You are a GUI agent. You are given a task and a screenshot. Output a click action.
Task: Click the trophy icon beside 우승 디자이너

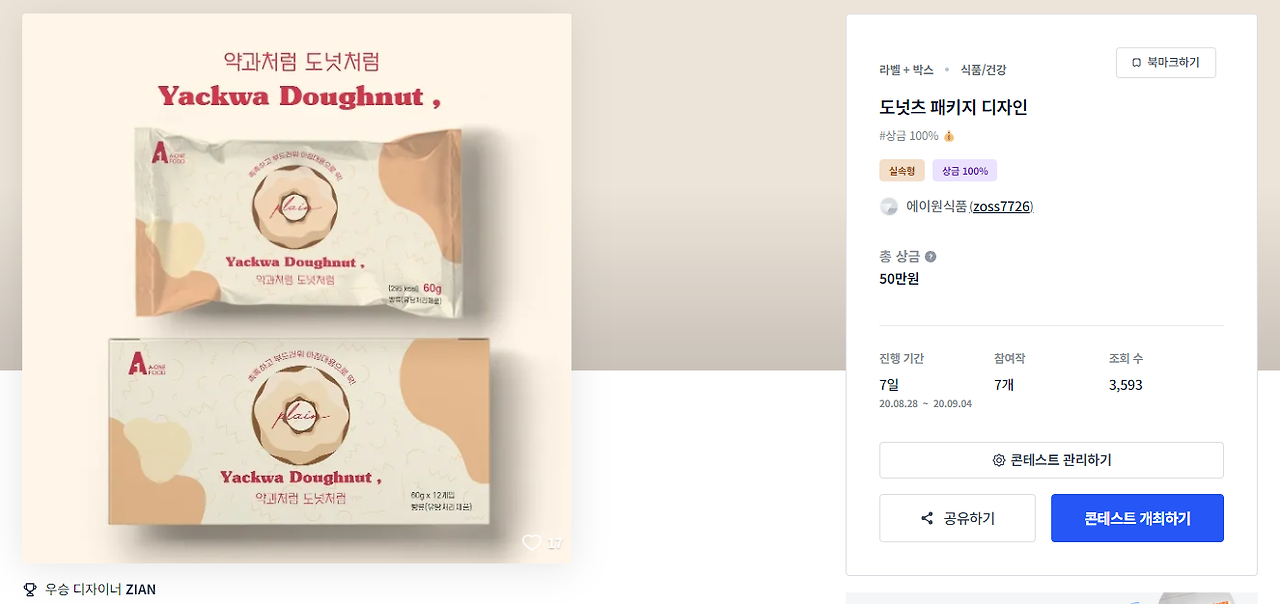[x=30, y=589]
